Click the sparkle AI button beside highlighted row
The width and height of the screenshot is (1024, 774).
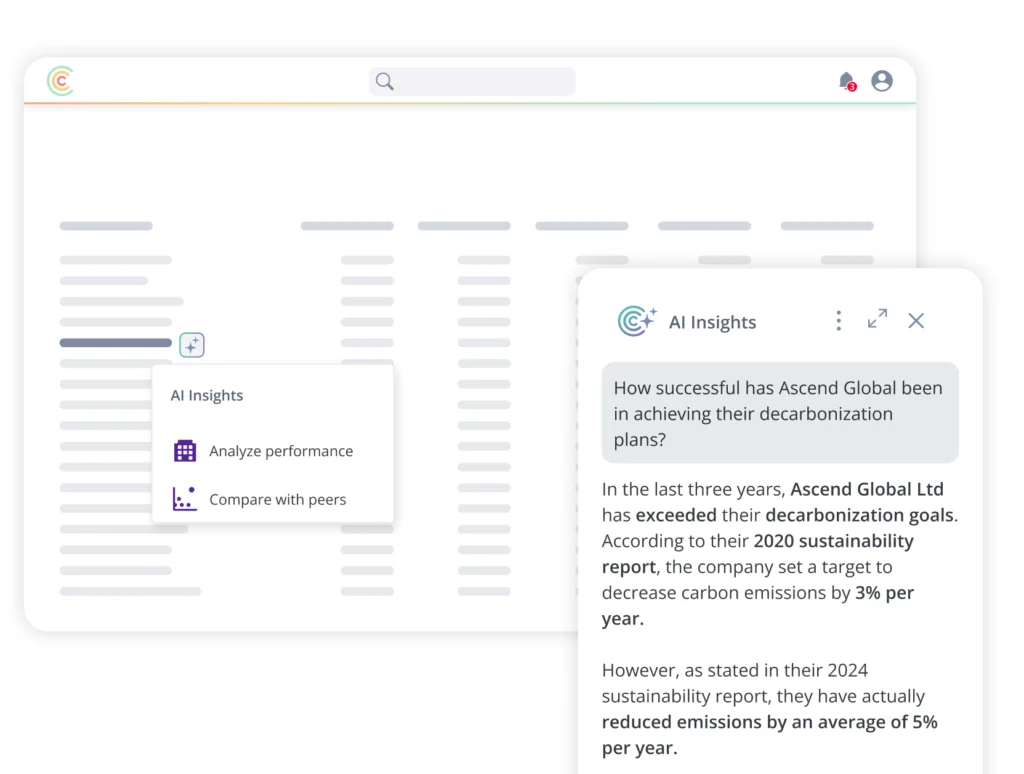coord(192,345)
